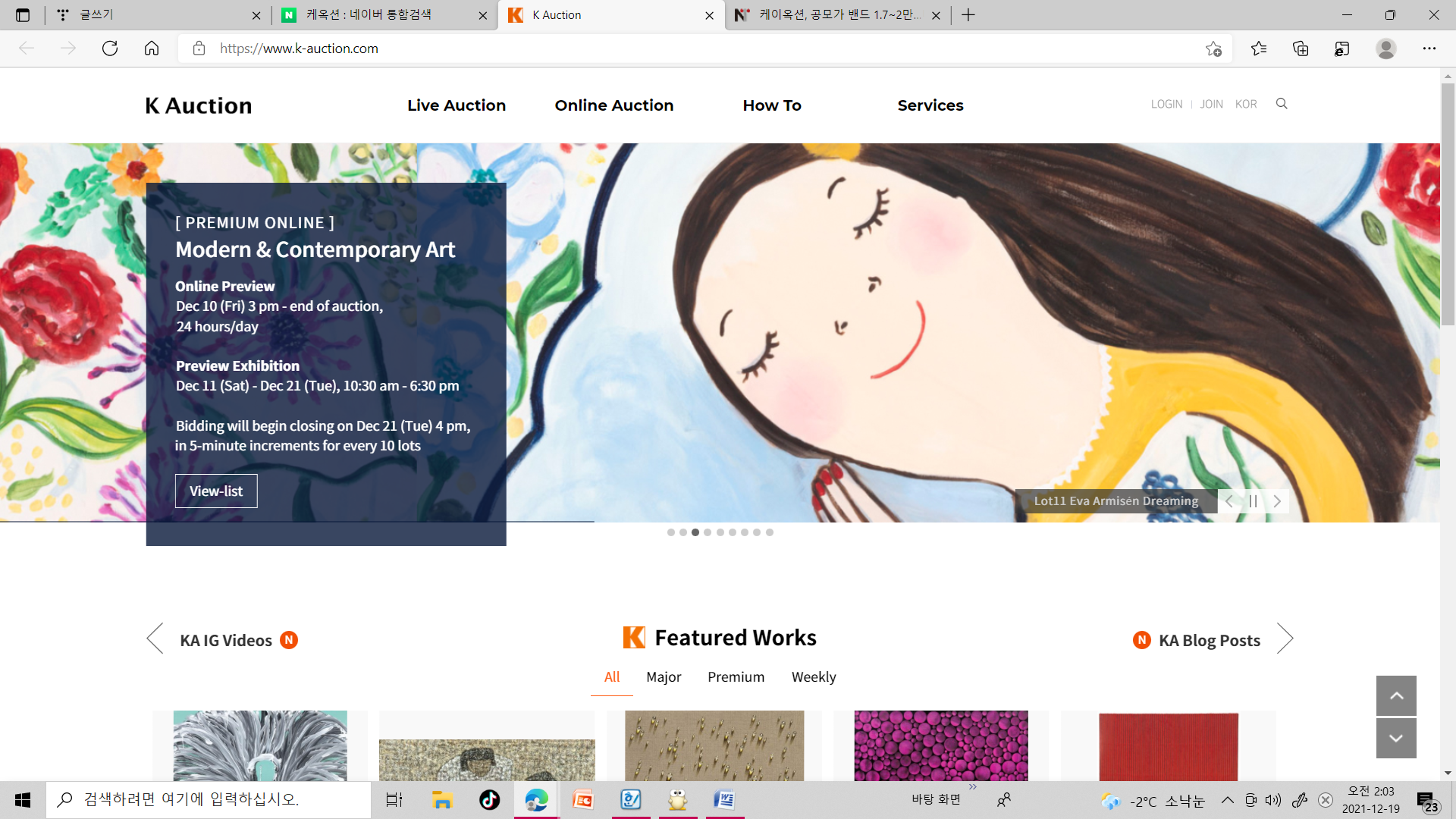This screenshot has width=1456, height=819.
Task: Open Word from the taskbar
Action: click(724, 800)
